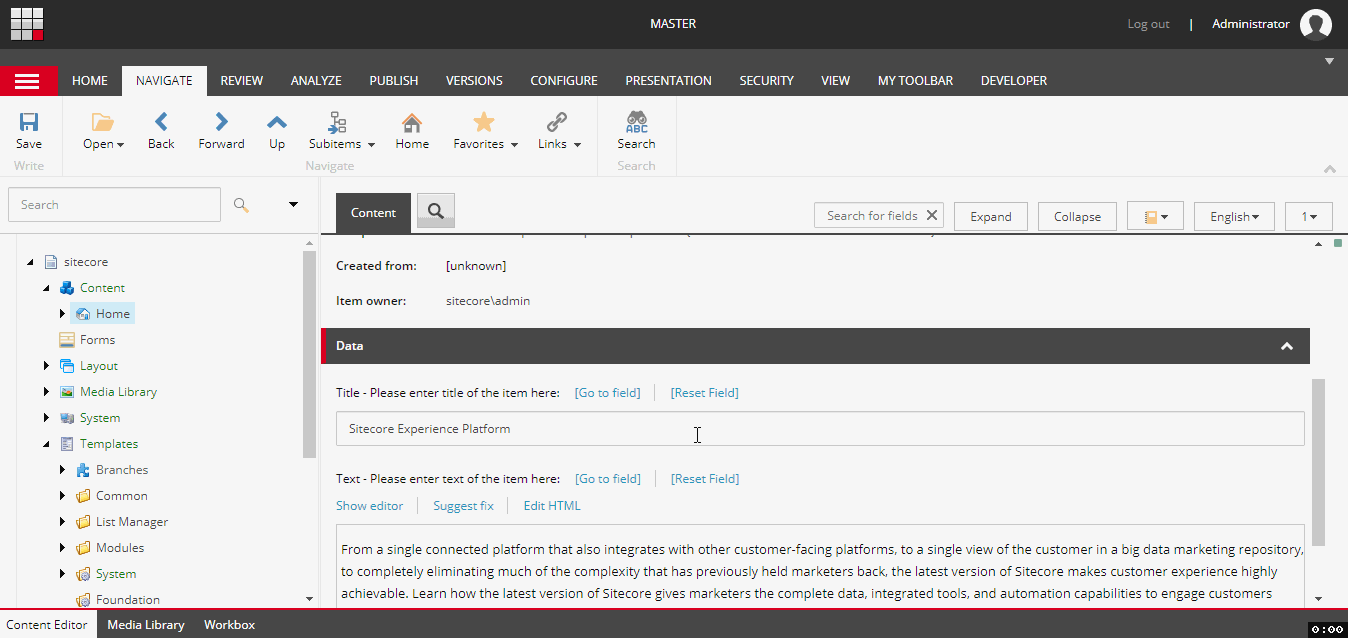Image resolution: width=1348 pixels, height=638 pixels.
Task: Collapse the ribbon with the chevron icon
Action: tap(1329, 169)
